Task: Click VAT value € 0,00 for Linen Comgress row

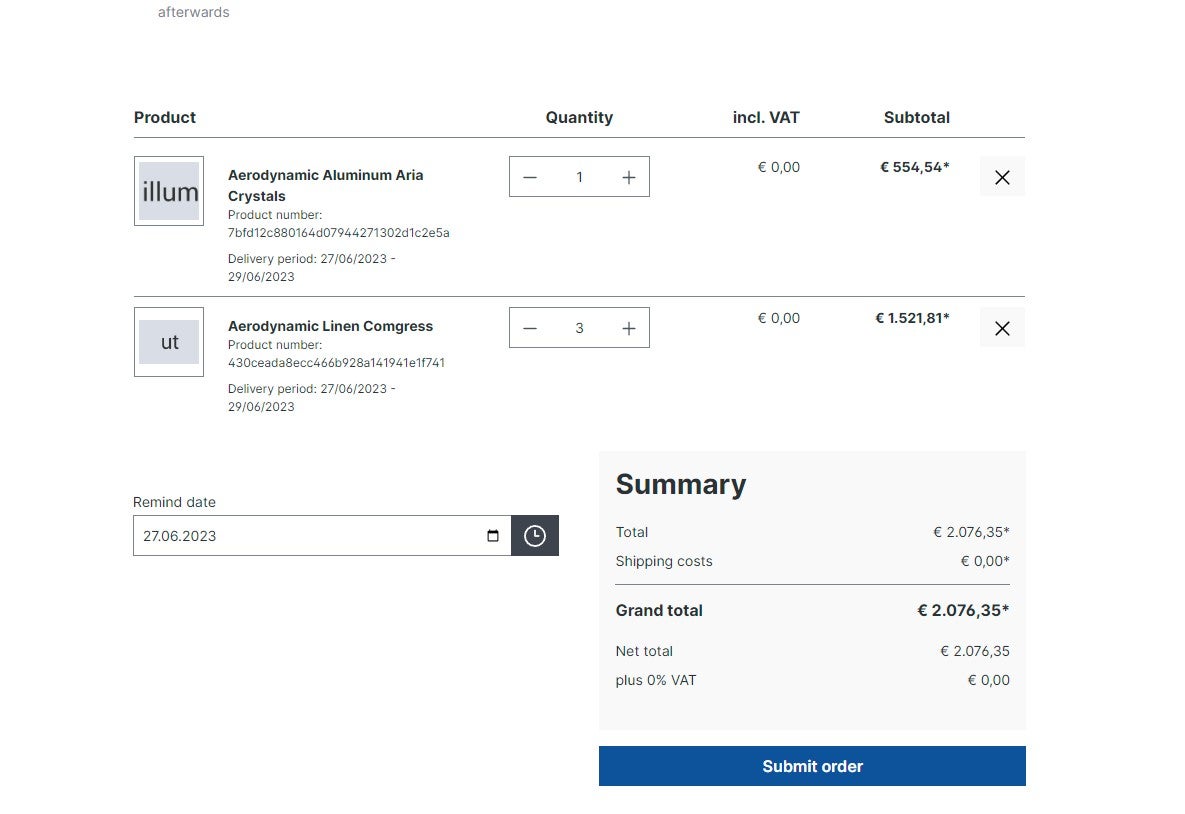Action: (x=778, y=318)
